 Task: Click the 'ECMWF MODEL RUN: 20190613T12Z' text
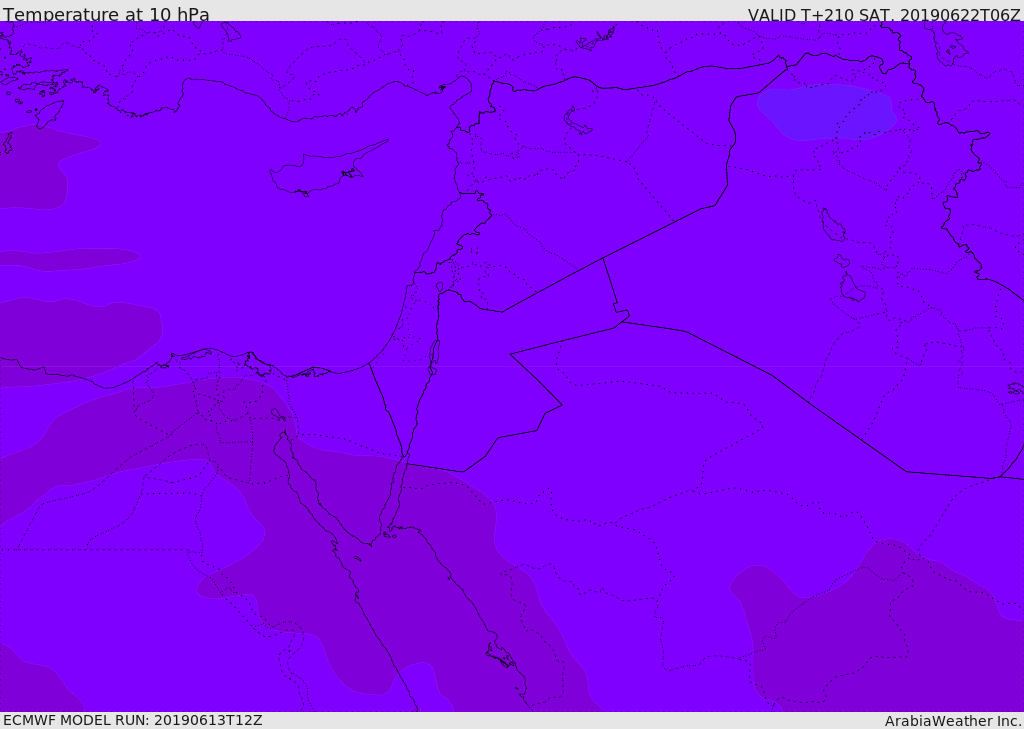pos(133,720)
